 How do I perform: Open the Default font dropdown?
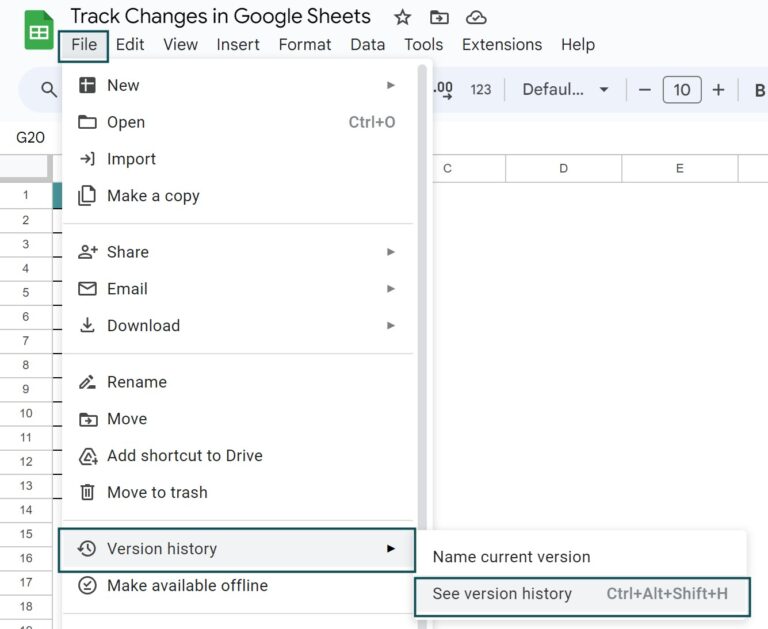565,90
